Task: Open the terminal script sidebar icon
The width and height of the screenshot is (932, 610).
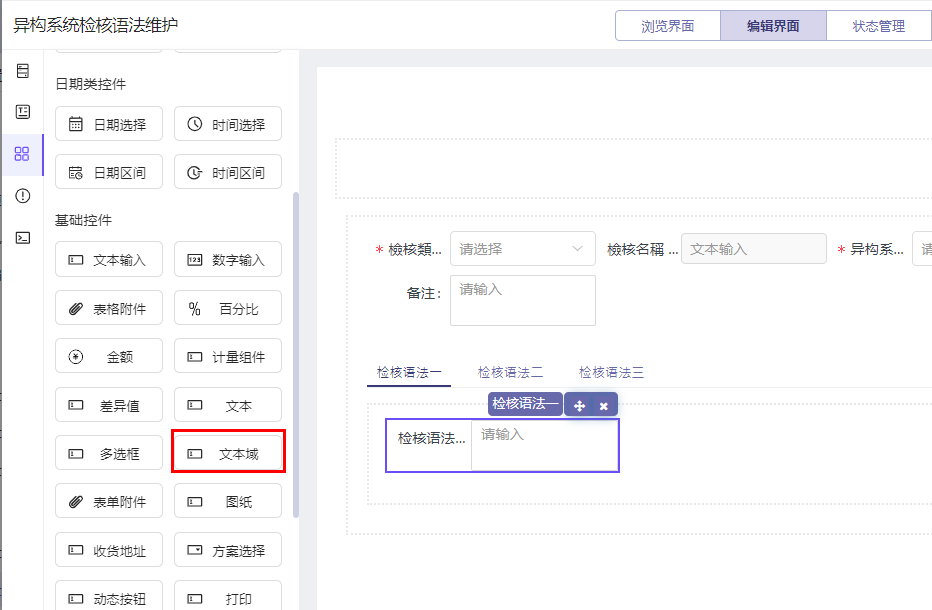Action: [x=23, y=238]
